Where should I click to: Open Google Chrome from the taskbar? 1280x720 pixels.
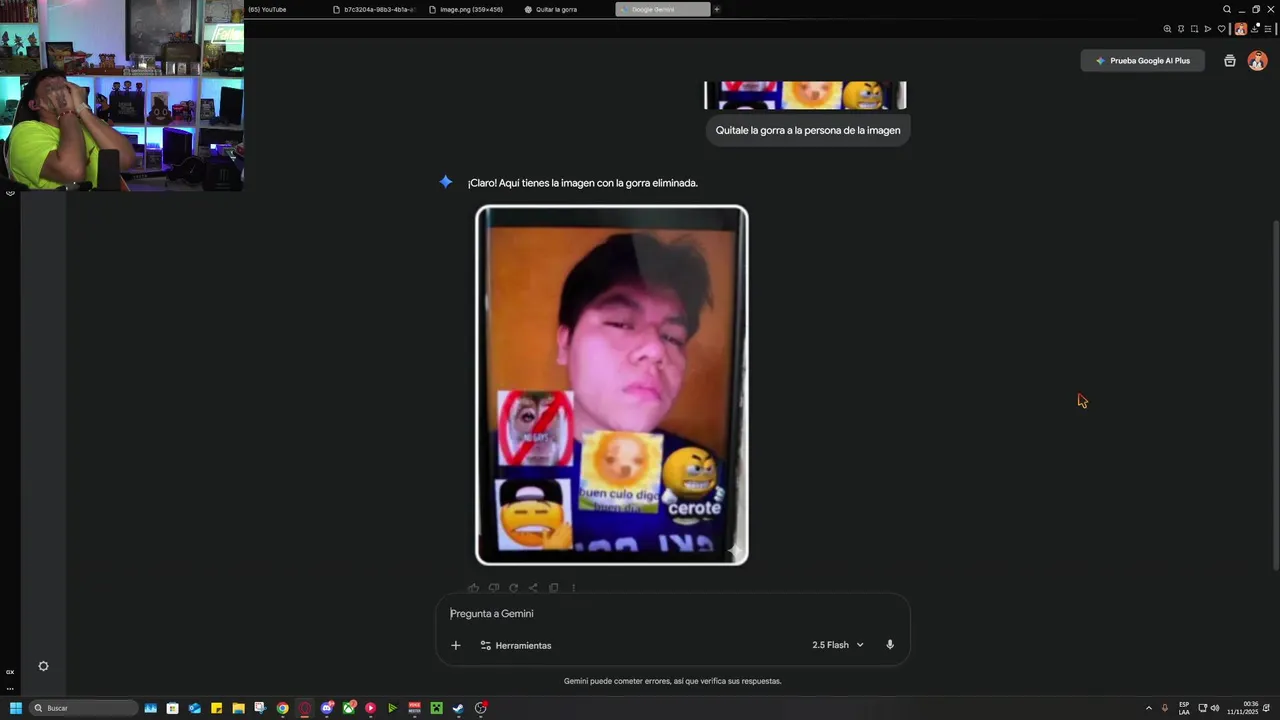283,708
